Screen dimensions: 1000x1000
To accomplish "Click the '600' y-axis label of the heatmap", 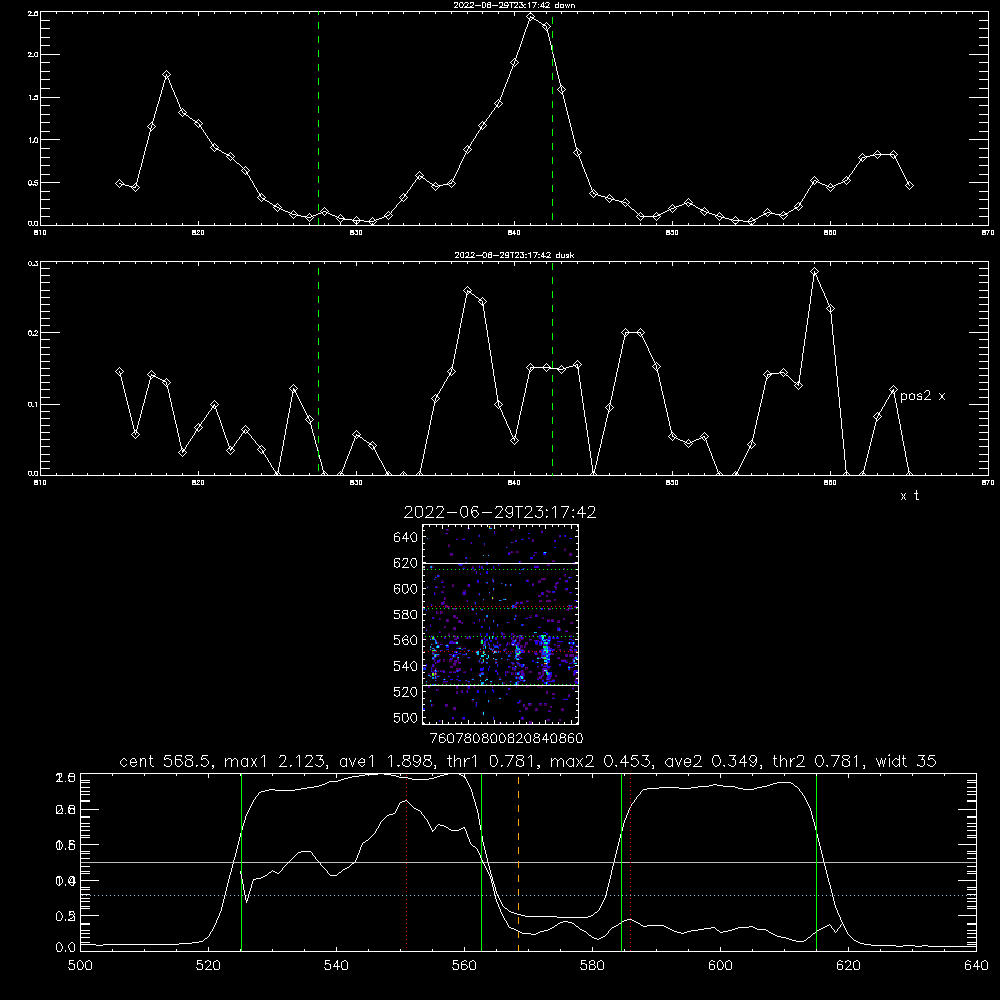I will 406,589.
